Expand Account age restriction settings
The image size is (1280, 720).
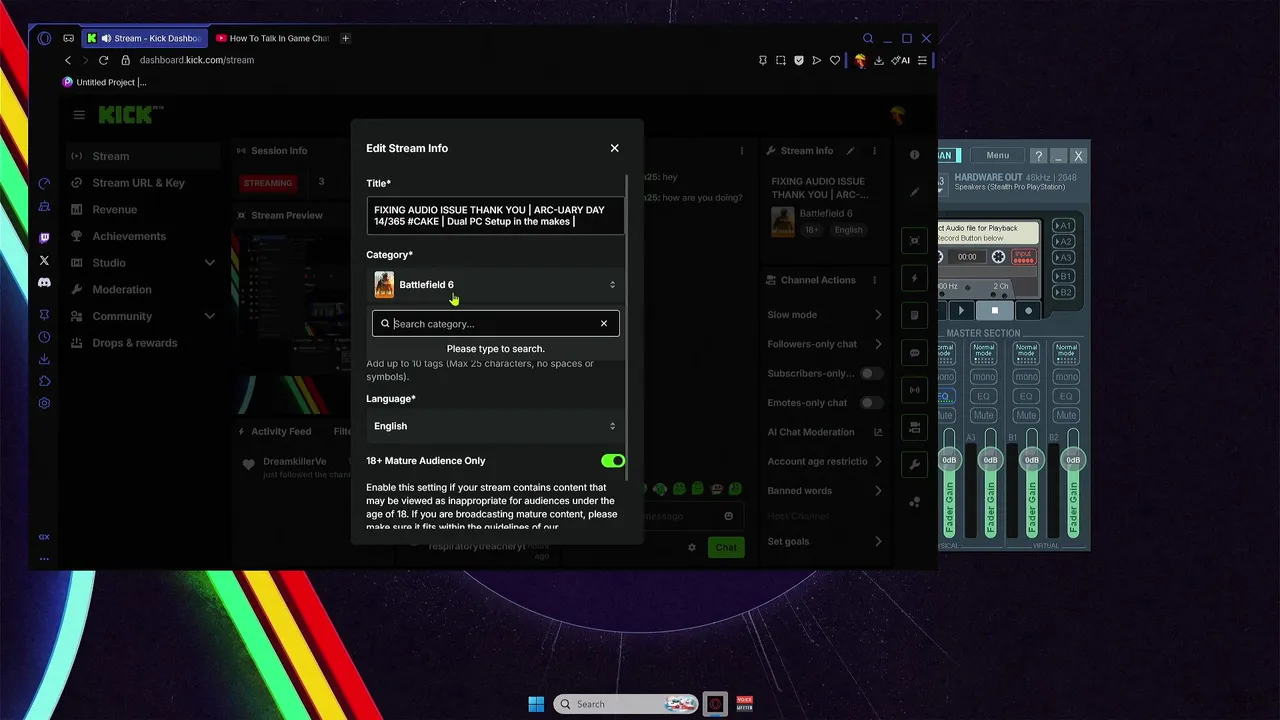click(x=825, y=462)
